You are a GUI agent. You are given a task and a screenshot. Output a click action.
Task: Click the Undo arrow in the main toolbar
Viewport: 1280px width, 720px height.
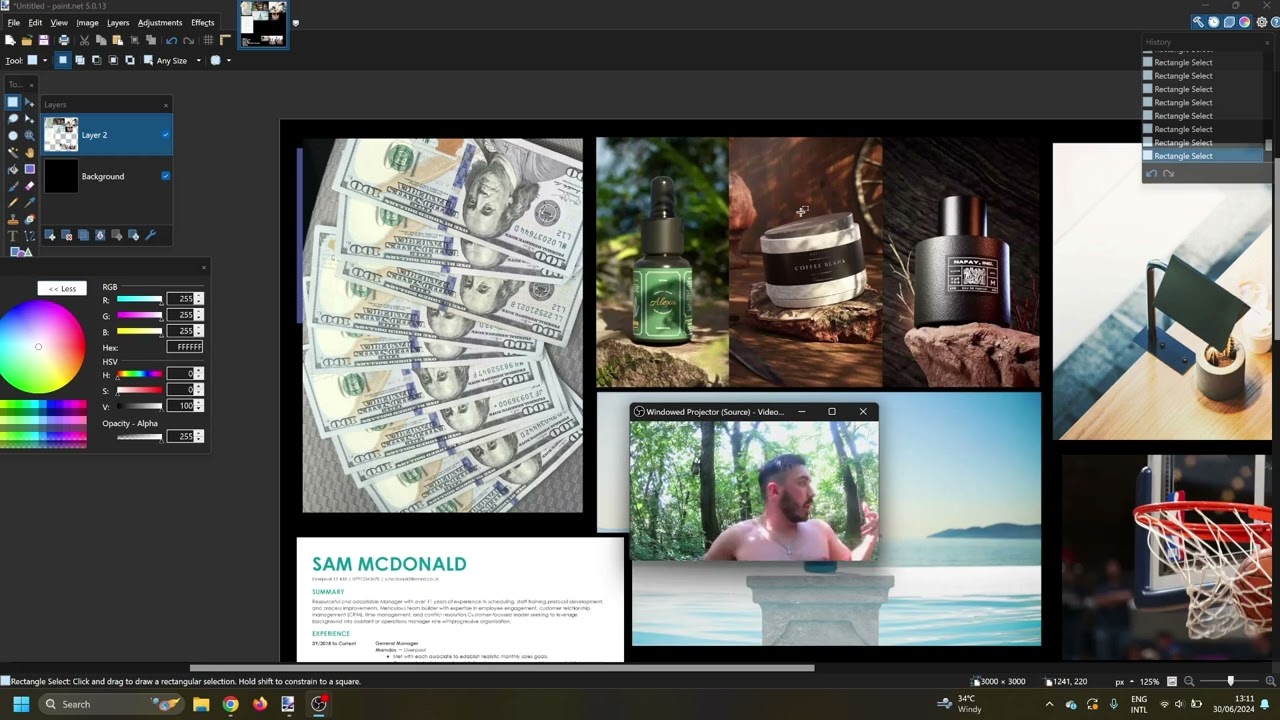171,40
